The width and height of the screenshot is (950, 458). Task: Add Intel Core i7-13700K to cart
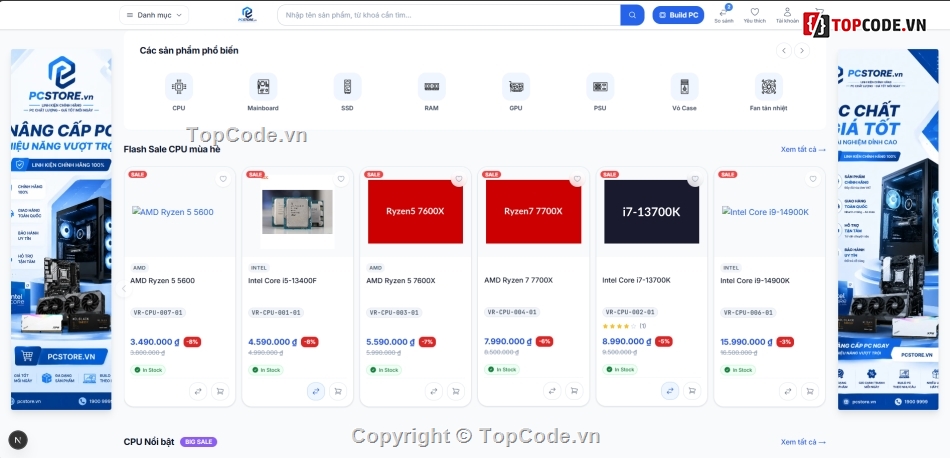coord(692,391)
